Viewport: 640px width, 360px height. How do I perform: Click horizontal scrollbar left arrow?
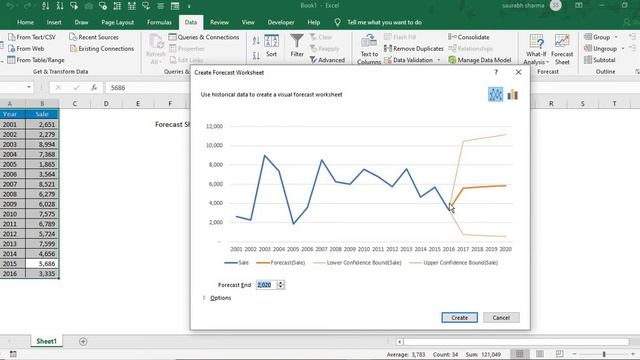pos(400,342)
